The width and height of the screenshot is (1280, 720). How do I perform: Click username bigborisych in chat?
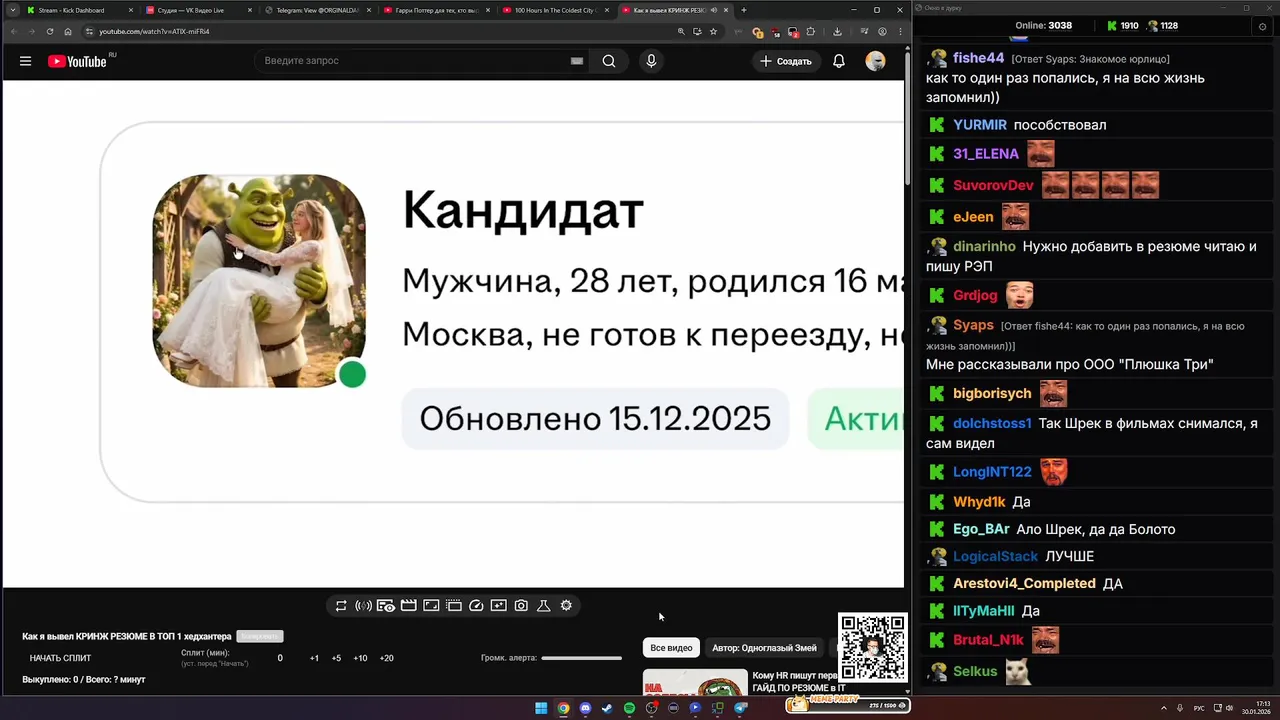pos(992,393)
